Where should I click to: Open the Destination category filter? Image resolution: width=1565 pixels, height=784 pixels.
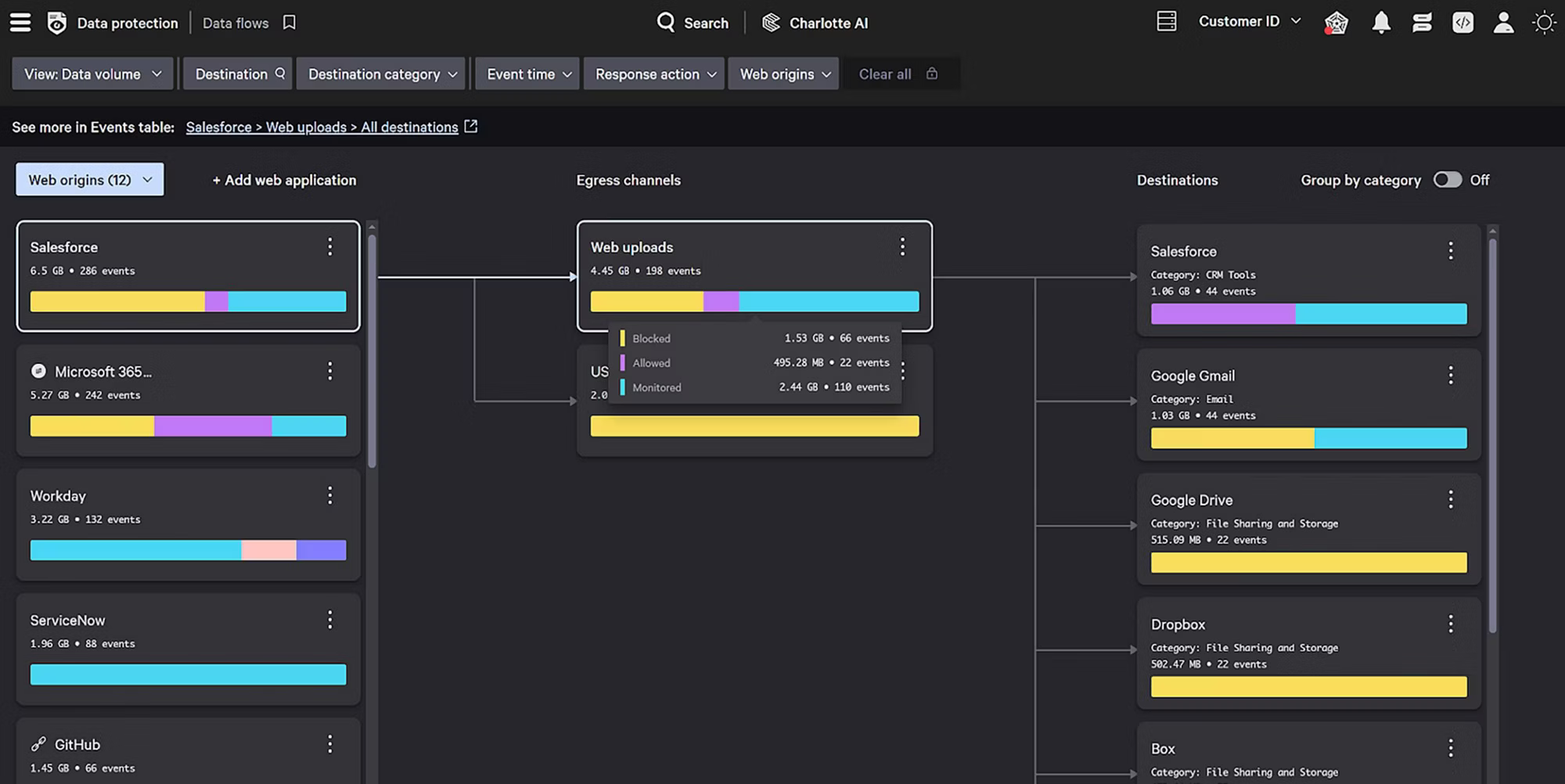coord(381,74)
